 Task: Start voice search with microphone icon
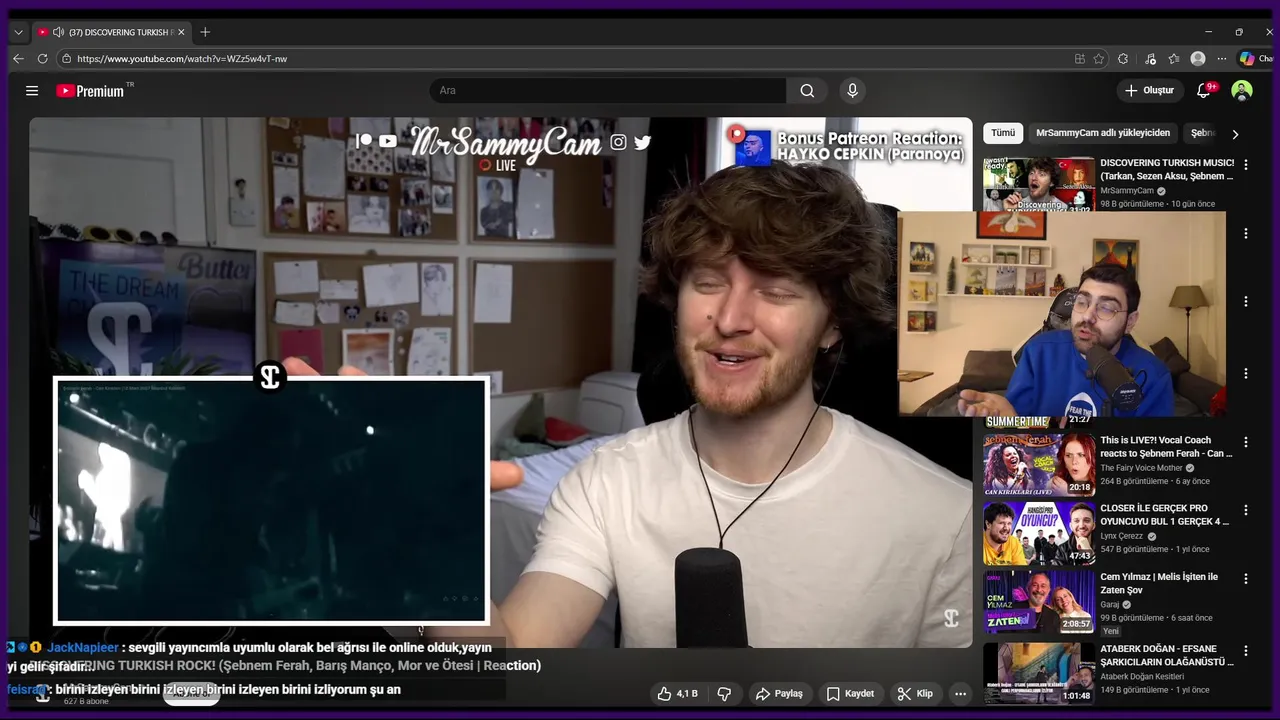pos(852,91)
